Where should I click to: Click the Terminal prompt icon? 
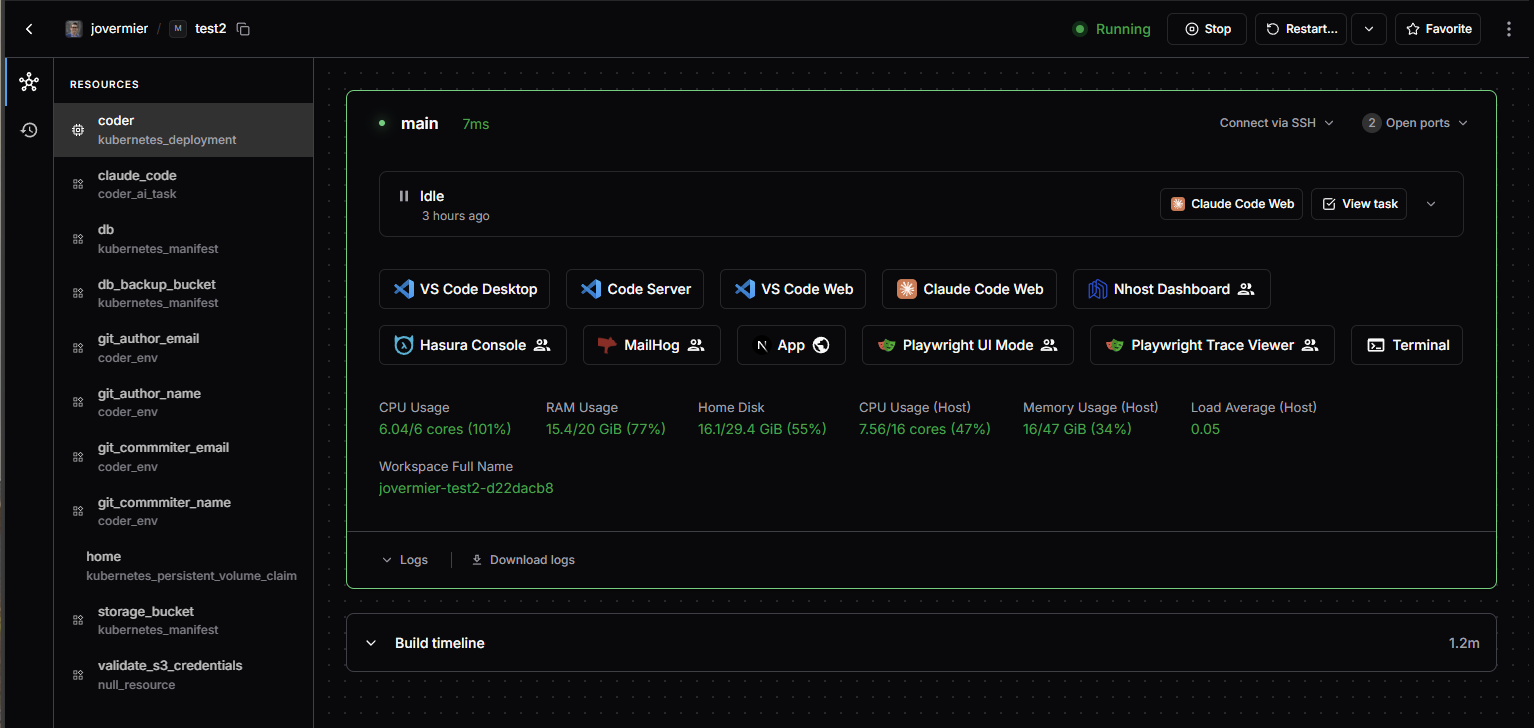tap(1376, 345)
